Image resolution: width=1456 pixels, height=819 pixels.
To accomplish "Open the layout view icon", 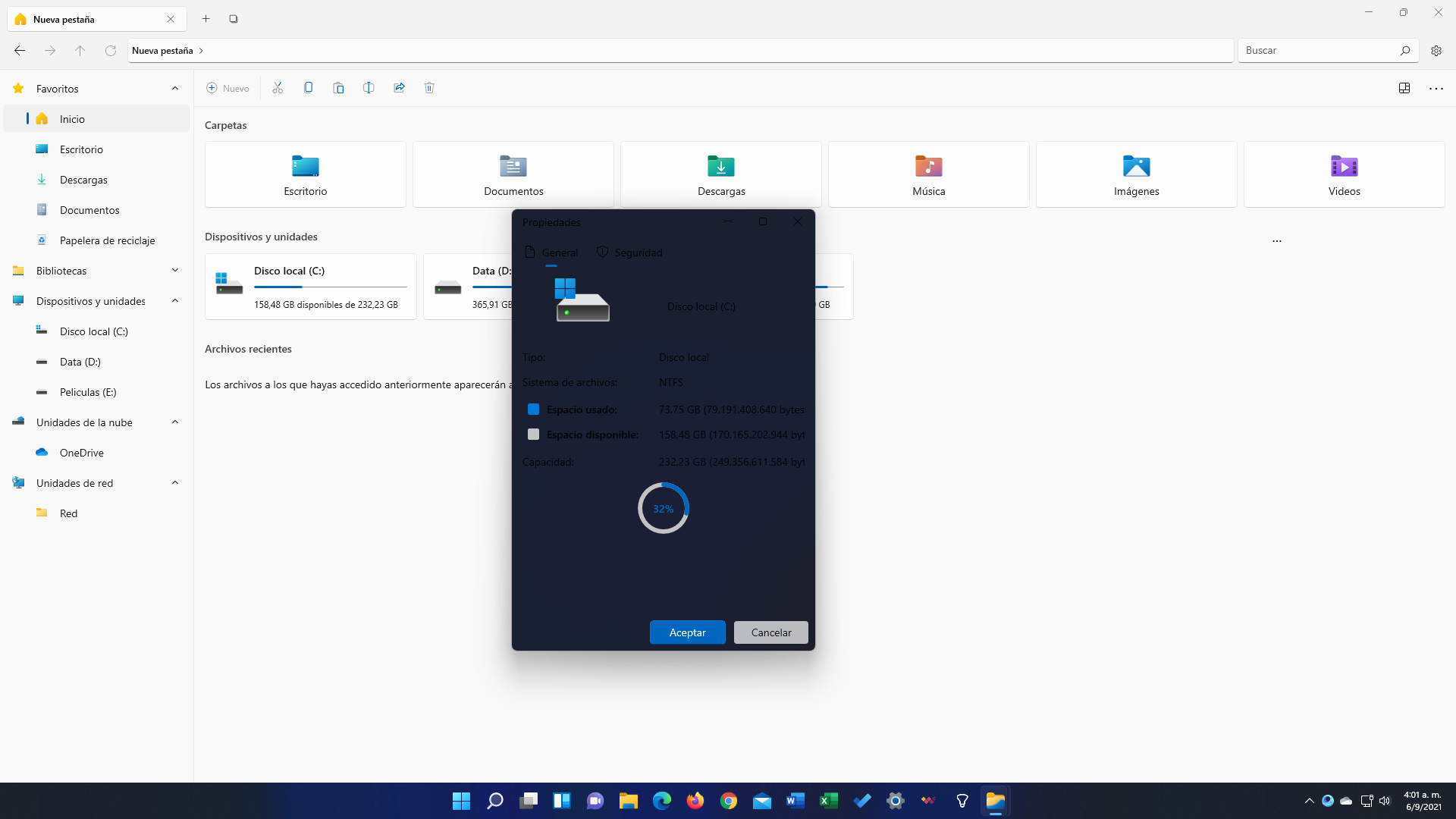I will point(1404,88).
